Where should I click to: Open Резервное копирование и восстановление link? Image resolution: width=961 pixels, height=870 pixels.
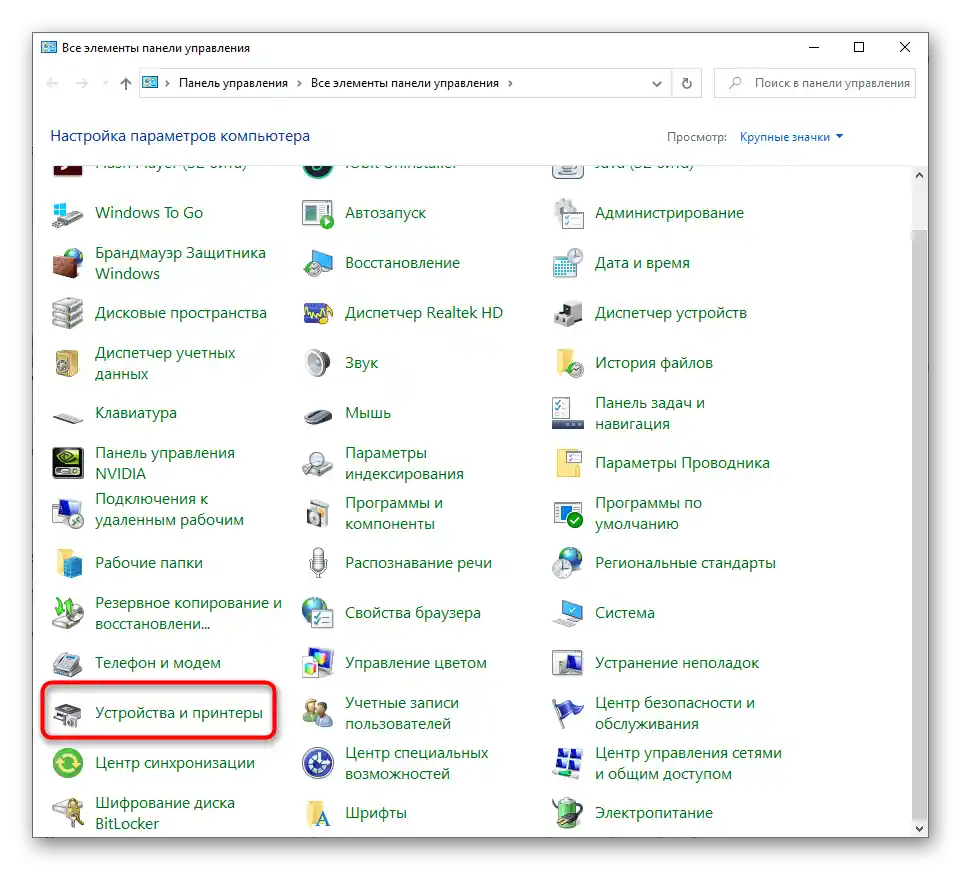(188, 613)
